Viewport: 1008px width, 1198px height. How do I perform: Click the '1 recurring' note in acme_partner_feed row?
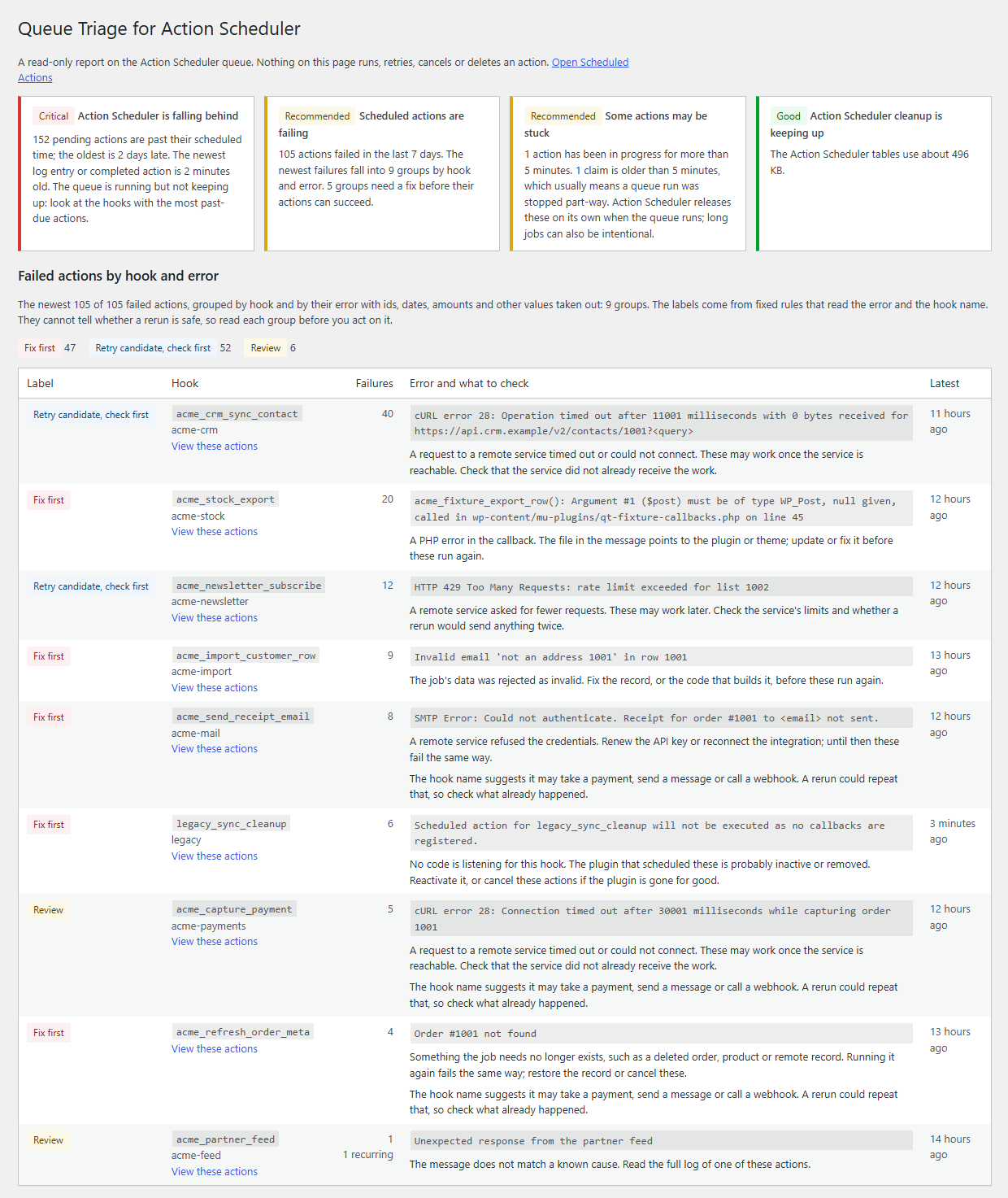(x=367, y=1155)
